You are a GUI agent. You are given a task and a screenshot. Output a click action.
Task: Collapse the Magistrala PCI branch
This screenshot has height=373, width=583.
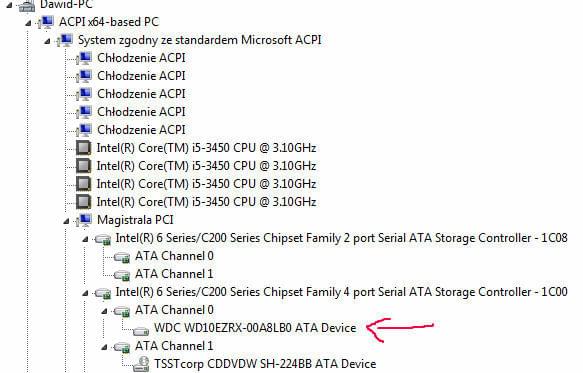pyautogui.click(x=66, y=221)
